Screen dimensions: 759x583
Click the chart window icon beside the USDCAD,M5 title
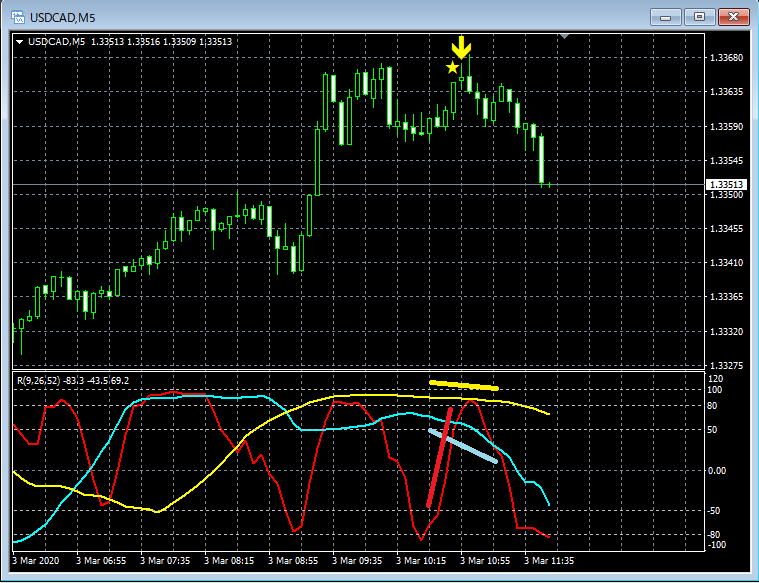click(x=18, y=18)
